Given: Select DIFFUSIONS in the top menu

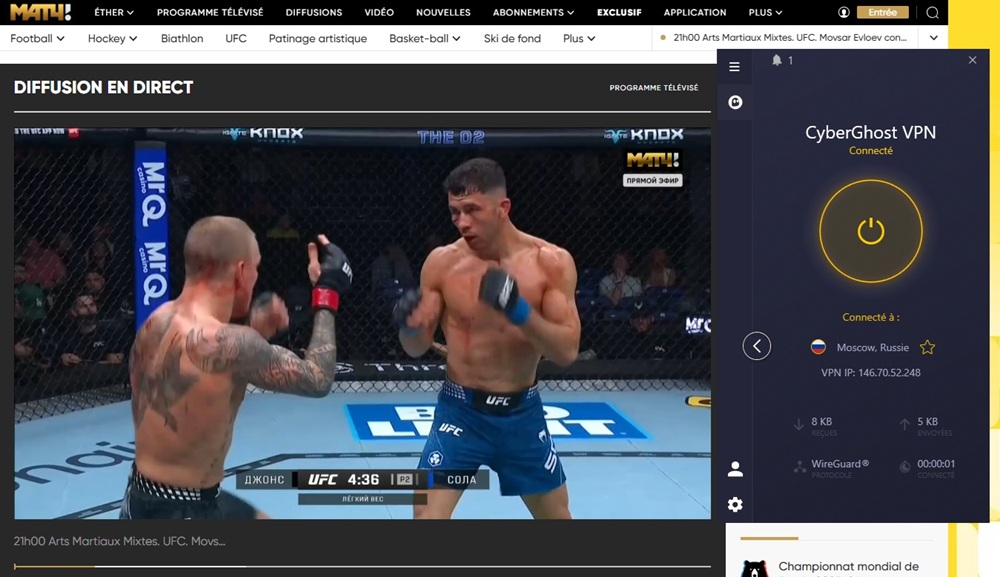Looking at the screenshot, I should click(313, 12).
